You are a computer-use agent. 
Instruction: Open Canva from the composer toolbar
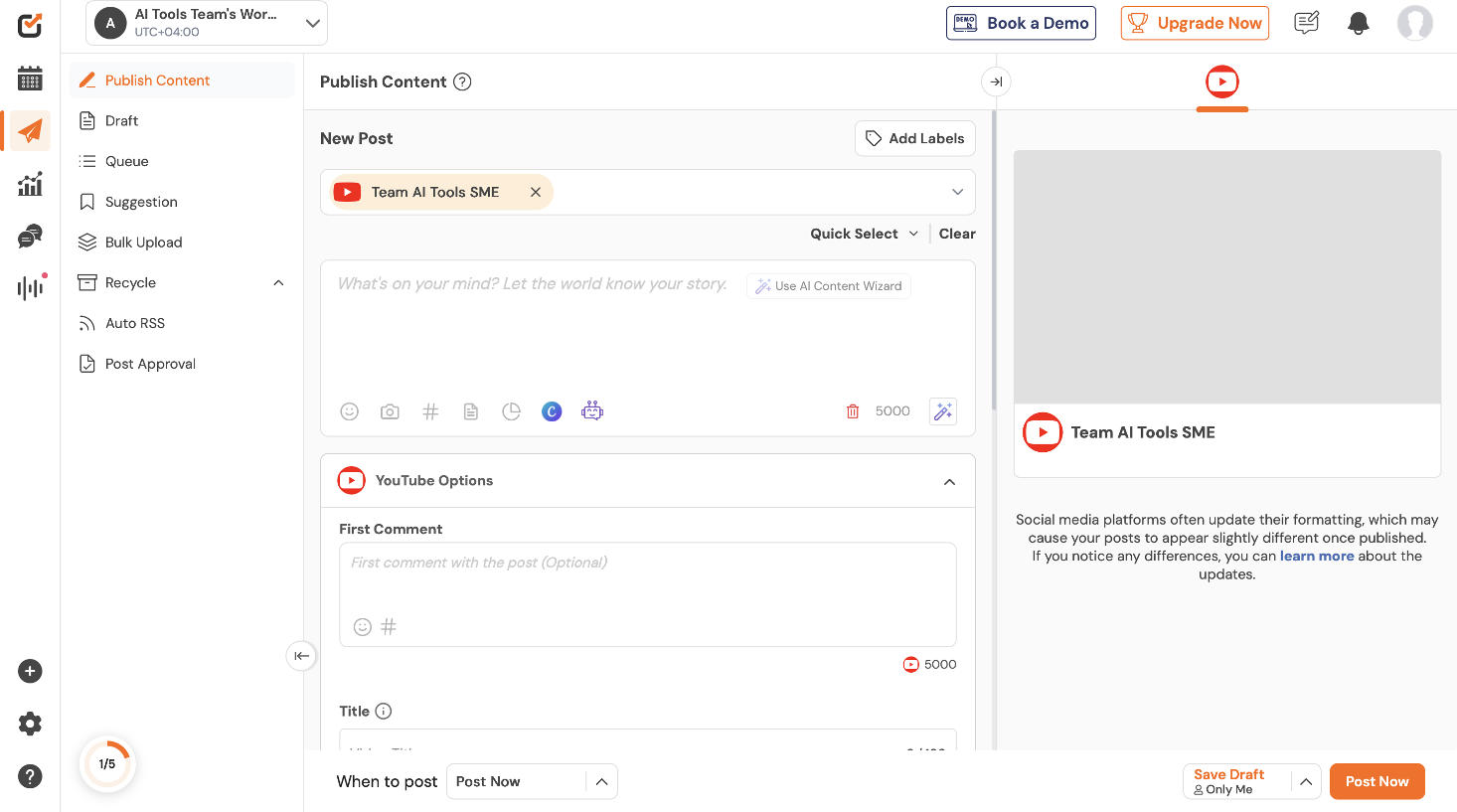pos(552,410)
